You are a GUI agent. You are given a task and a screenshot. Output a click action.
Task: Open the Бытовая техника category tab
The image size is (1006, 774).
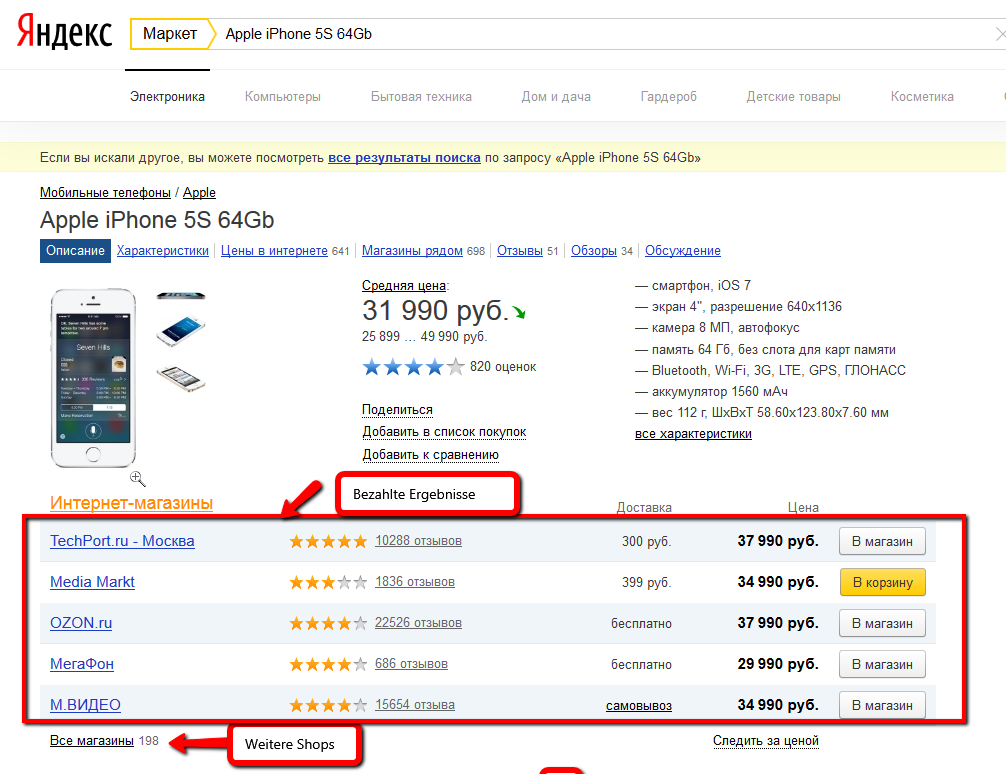pos(422,97)
